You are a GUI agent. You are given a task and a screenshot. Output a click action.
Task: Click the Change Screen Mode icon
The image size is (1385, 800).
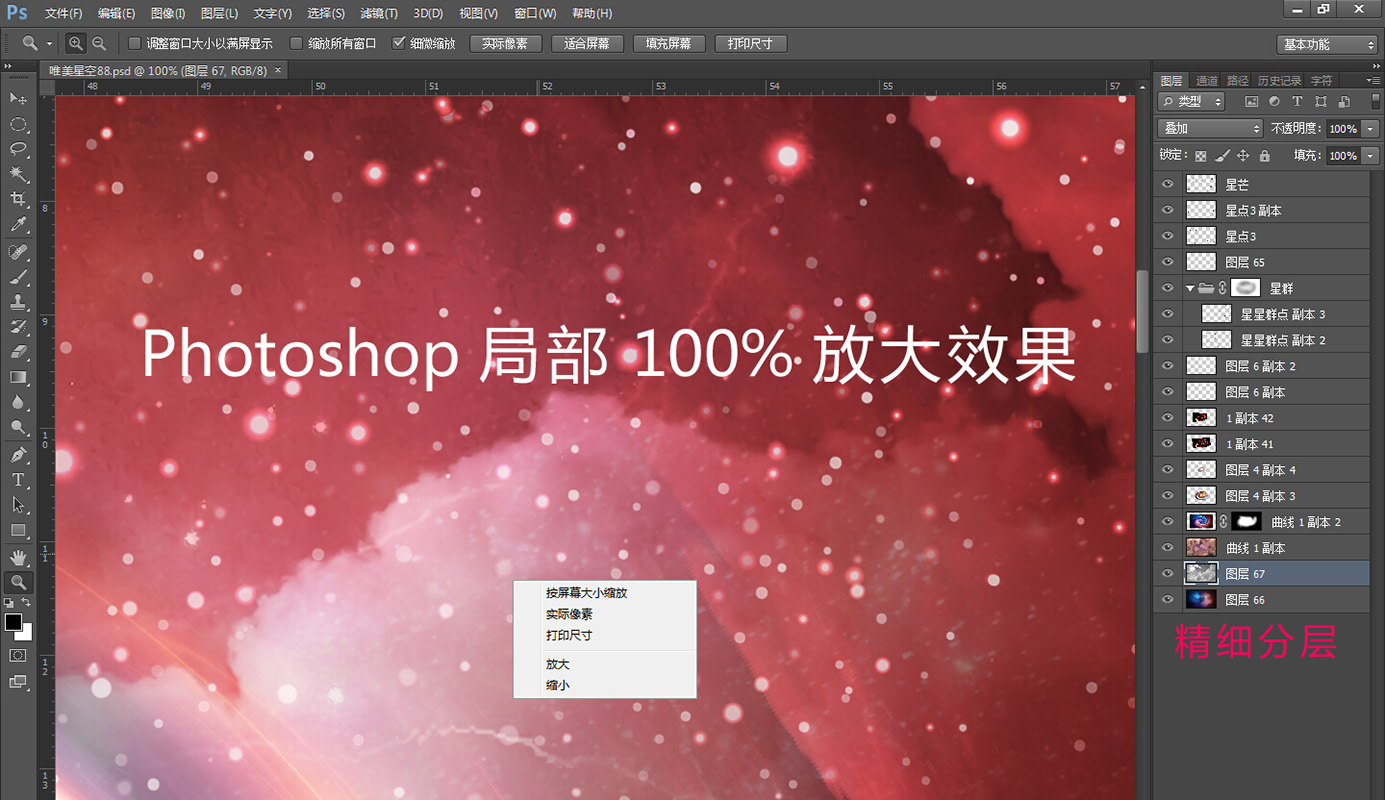tap(18, 681)
